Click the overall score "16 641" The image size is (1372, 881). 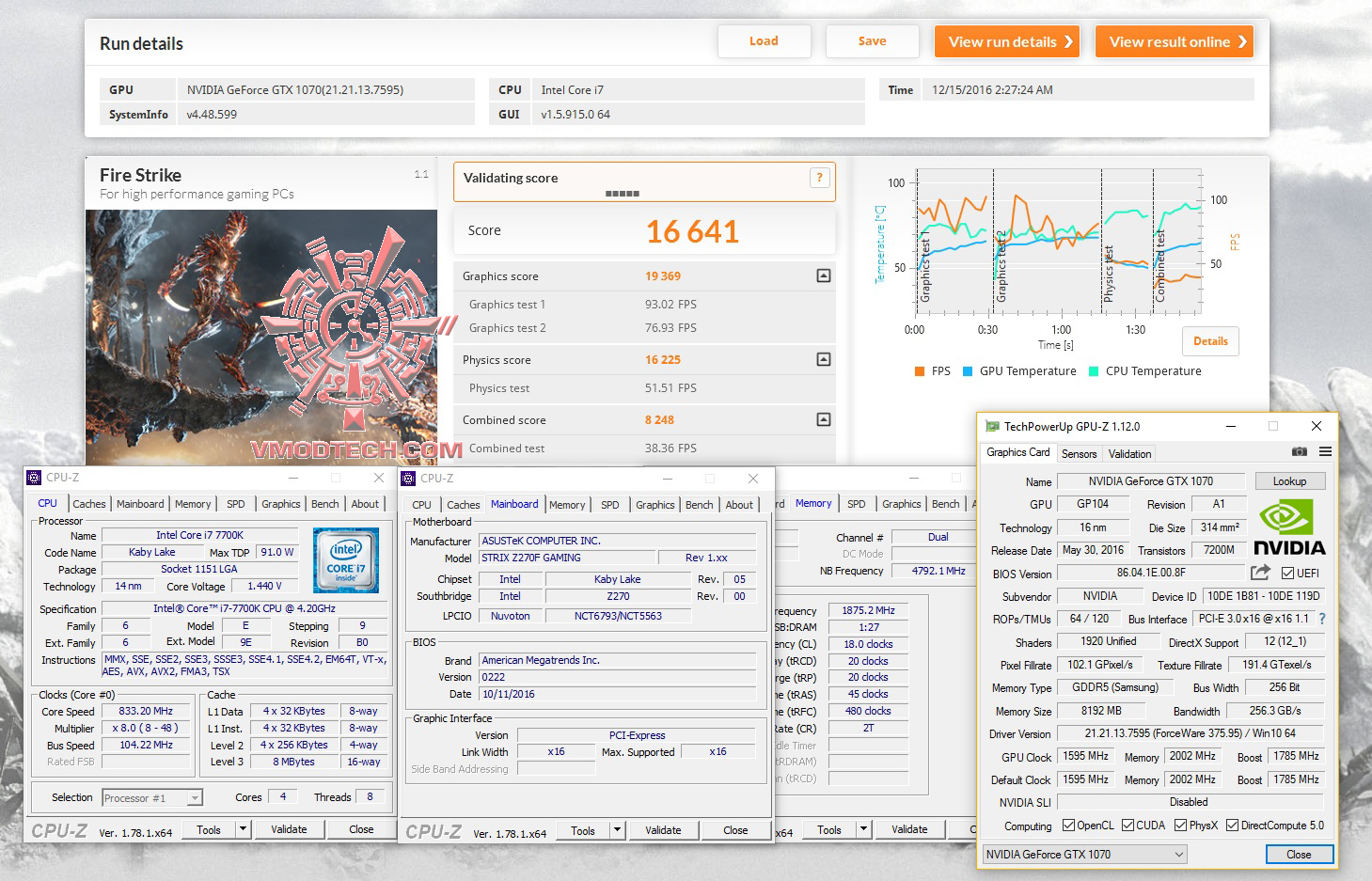(692, 231)
